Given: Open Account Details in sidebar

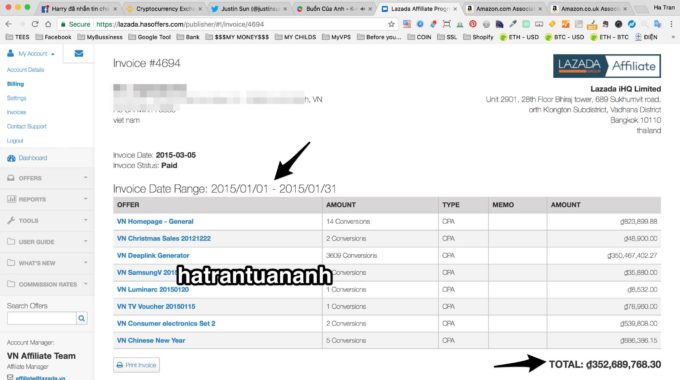Looking at the screenshot, I should click(x=25, y=70).
